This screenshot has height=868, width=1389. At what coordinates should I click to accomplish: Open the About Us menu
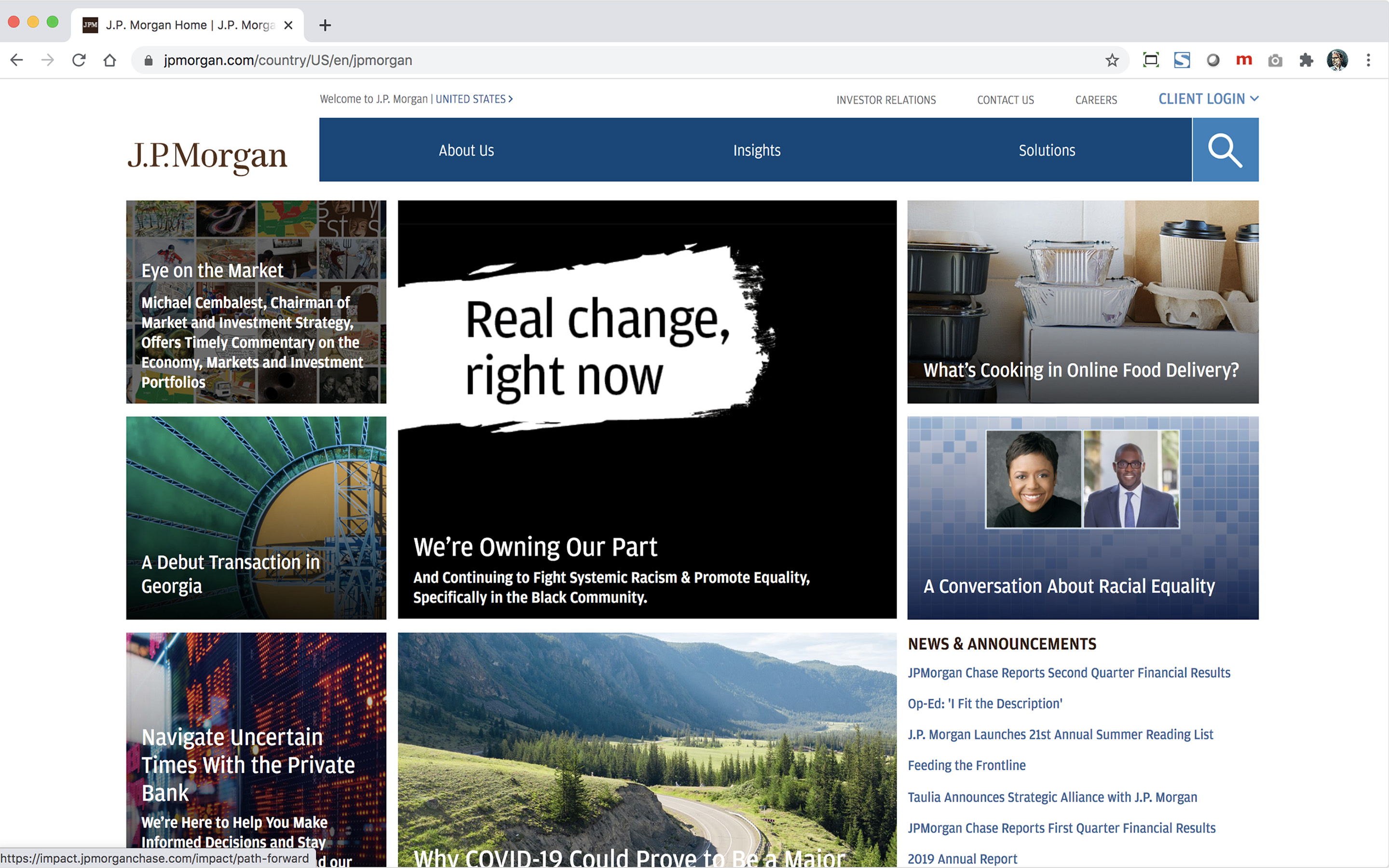click(x=466, y=150)
